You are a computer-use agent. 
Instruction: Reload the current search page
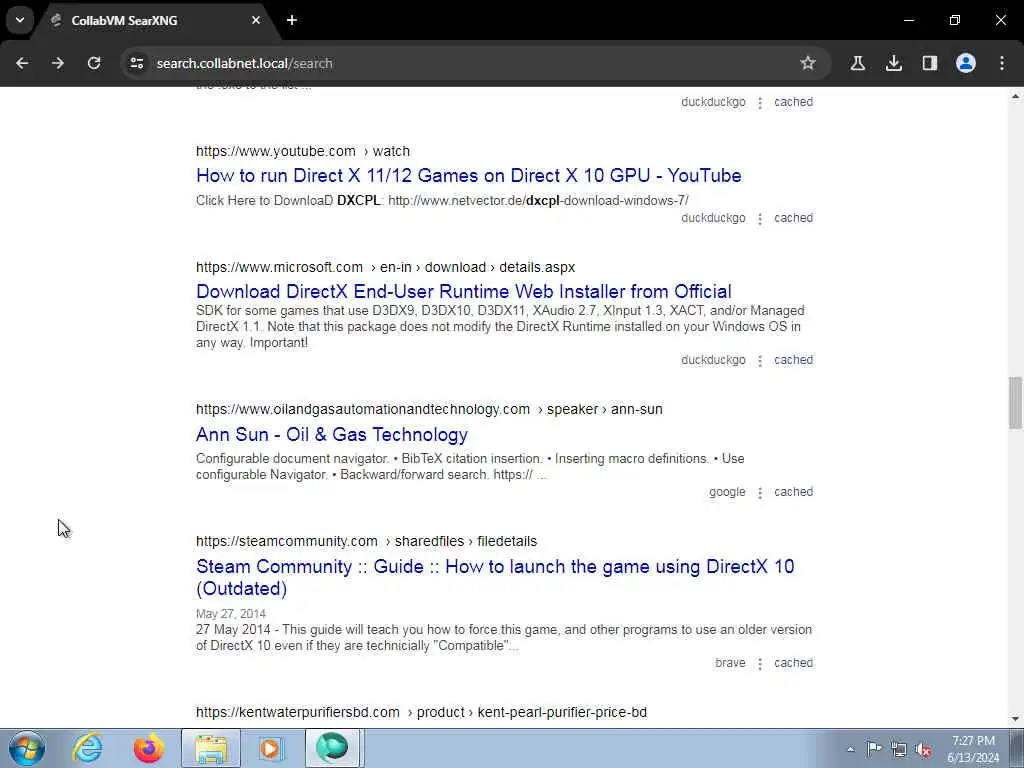point(94,63)
